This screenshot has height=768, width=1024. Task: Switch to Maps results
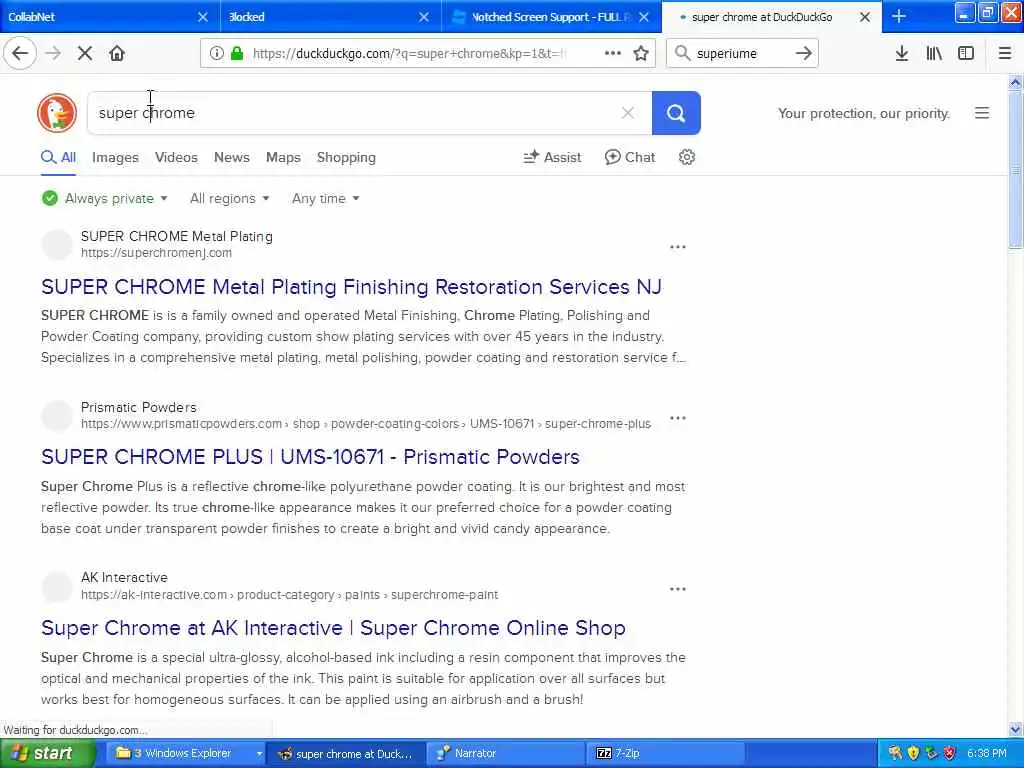click(283, 157)
